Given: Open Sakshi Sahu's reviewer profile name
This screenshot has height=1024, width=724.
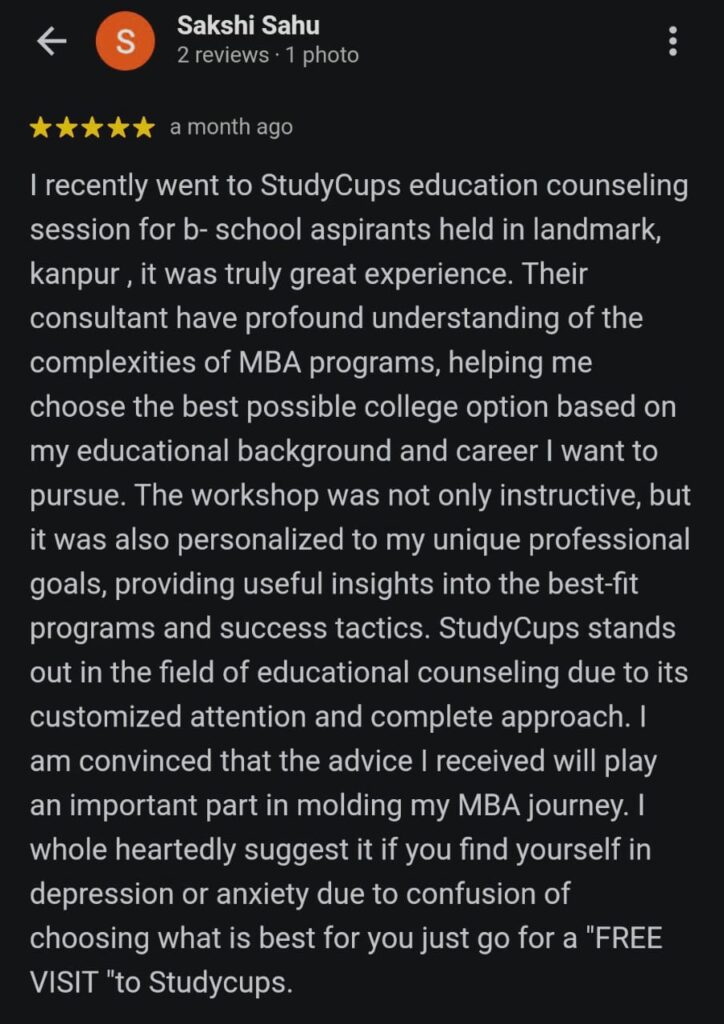Looking at the screenshot, I should coord(248,25).
